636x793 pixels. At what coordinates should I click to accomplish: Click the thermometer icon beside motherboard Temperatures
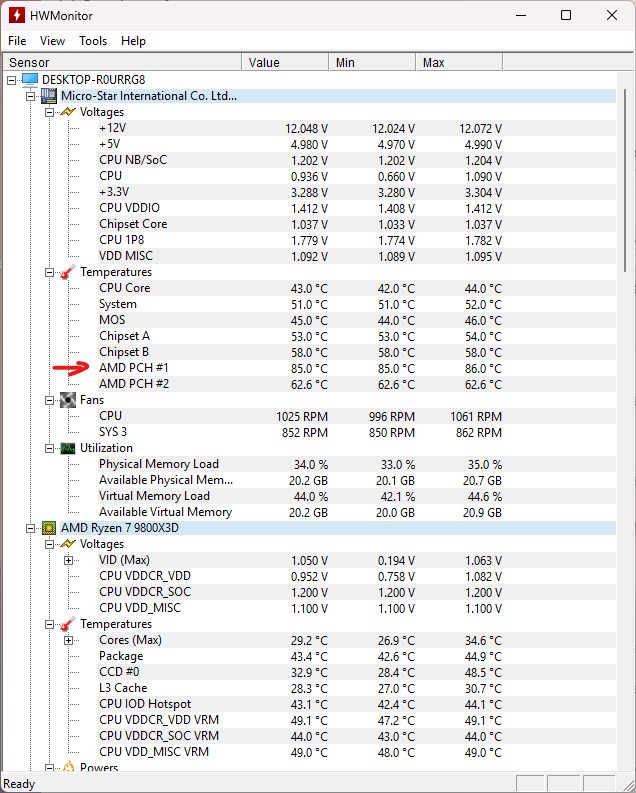point(67,272)
